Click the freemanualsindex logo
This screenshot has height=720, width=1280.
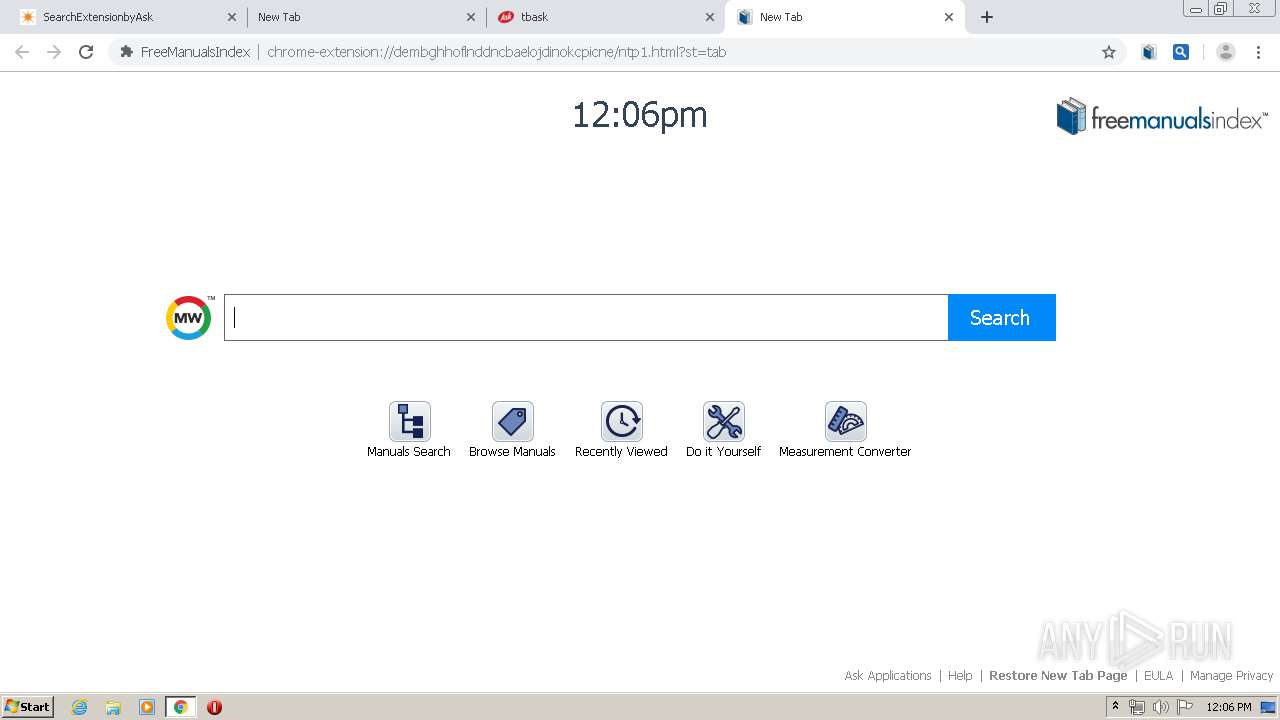click(1162, 117)
